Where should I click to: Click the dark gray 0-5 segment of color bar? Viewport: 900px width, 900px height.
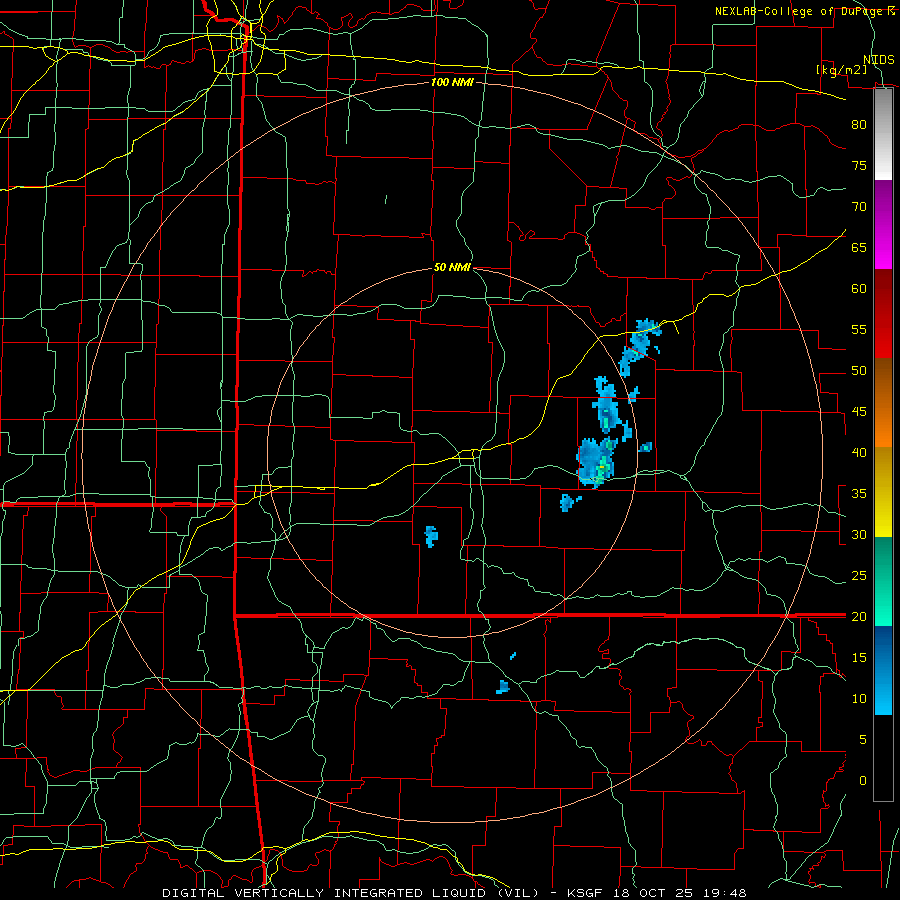point(883,758)
